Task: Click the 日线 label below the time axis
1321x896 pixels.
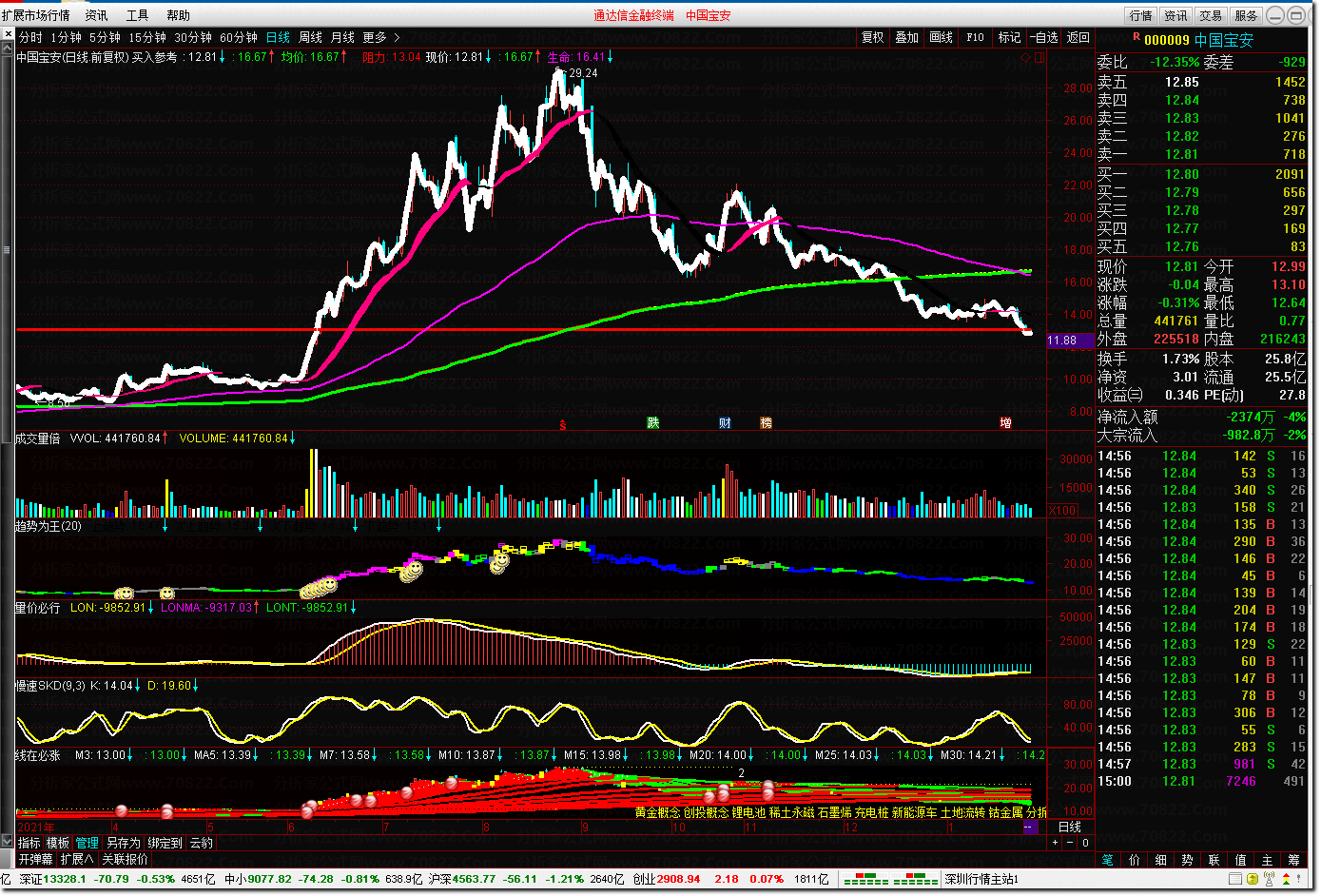Action: point(1070,828)
